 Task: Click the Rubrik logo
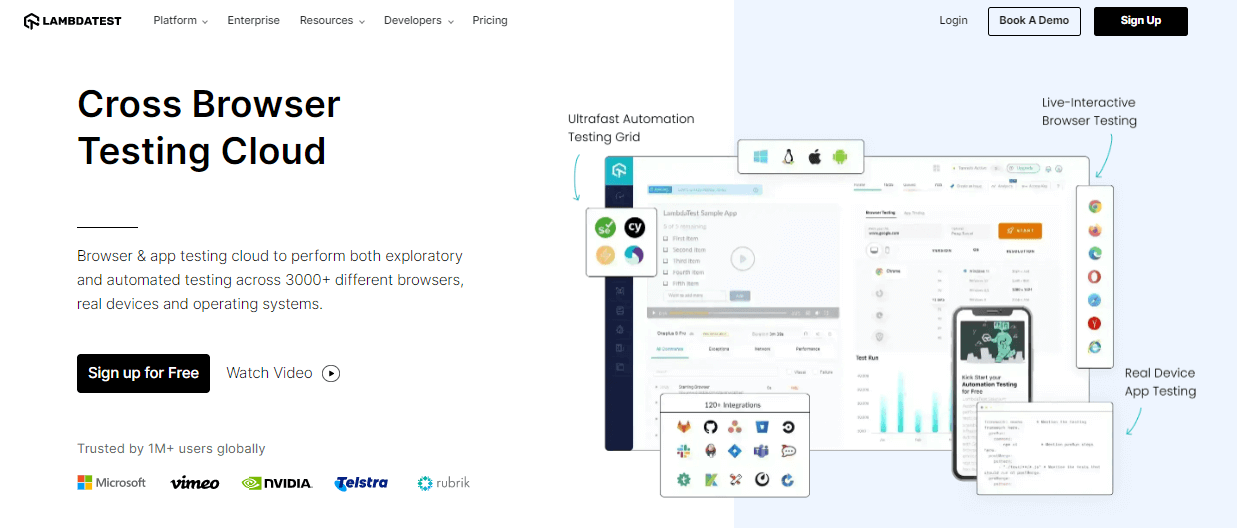coord(443,483)
